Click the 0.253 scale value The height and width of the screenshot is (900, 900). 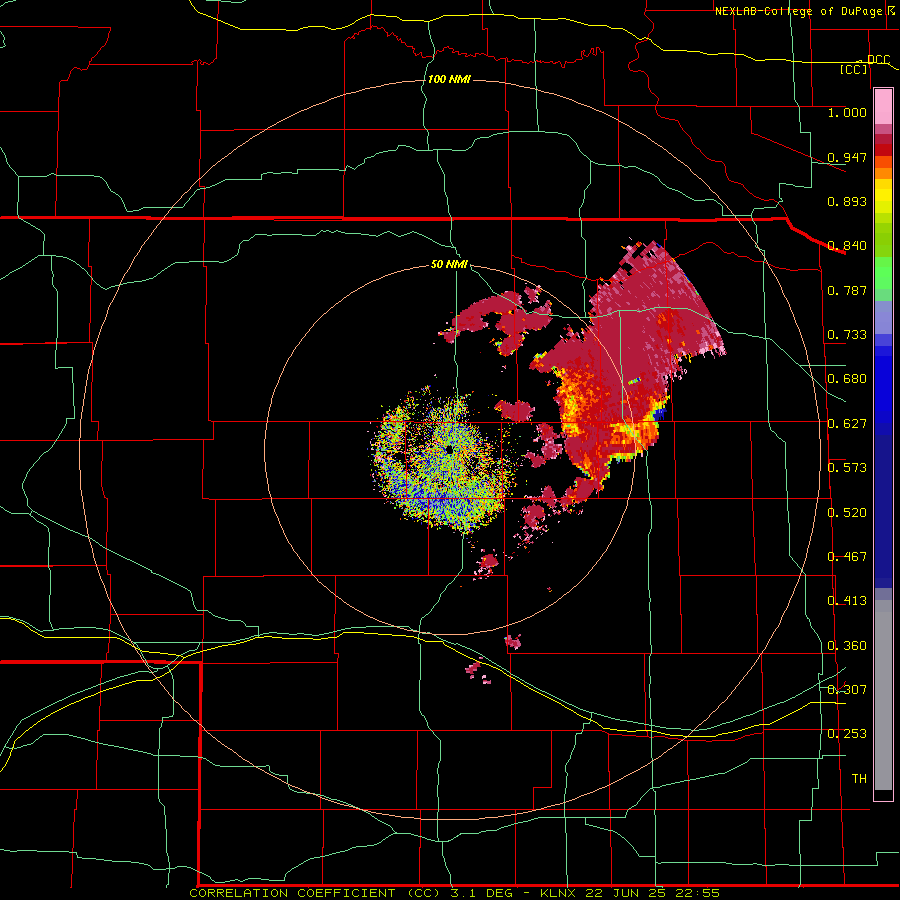[847, 734]
